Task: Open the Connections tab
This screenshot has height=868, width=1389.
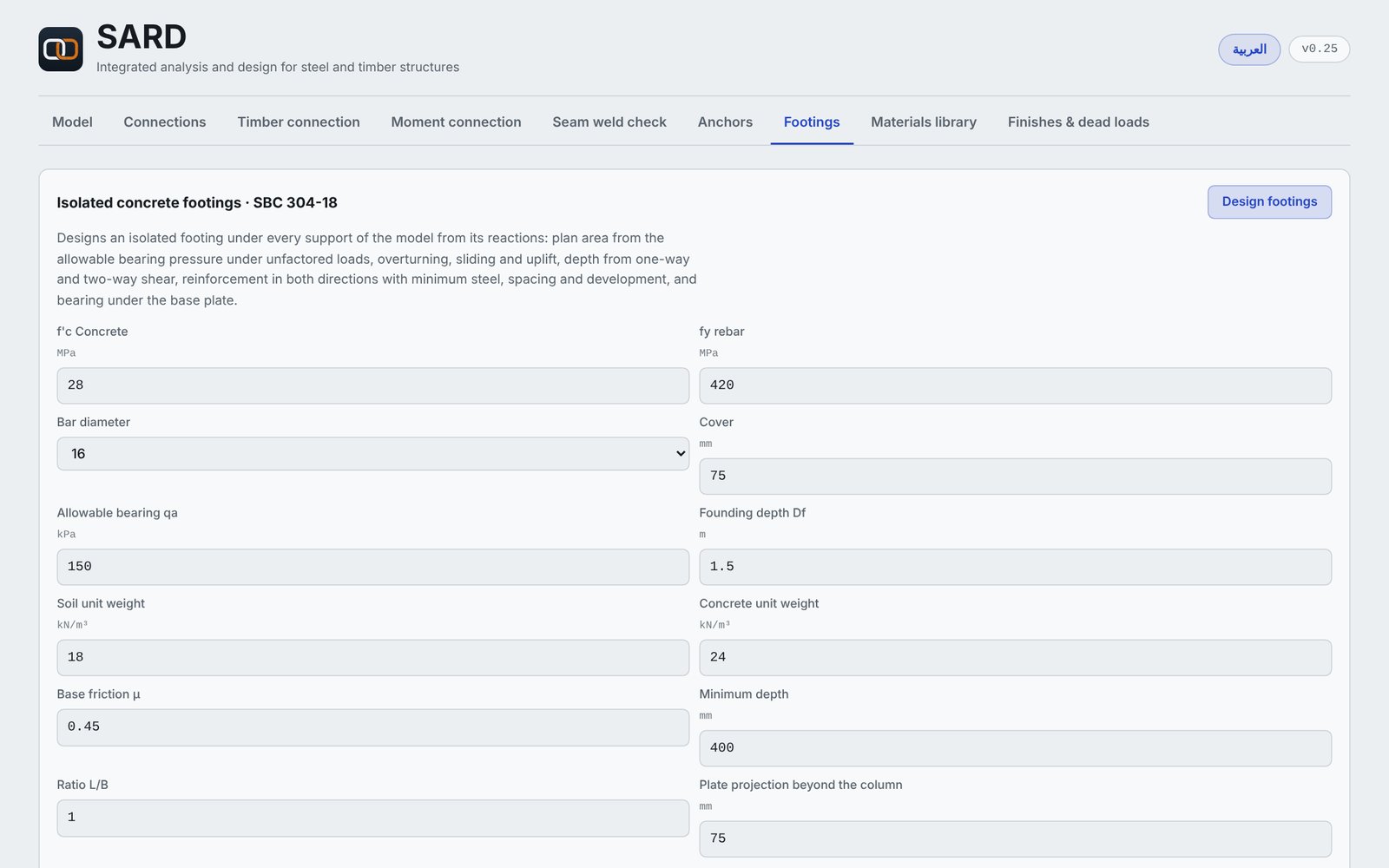Action: [165, 122]
